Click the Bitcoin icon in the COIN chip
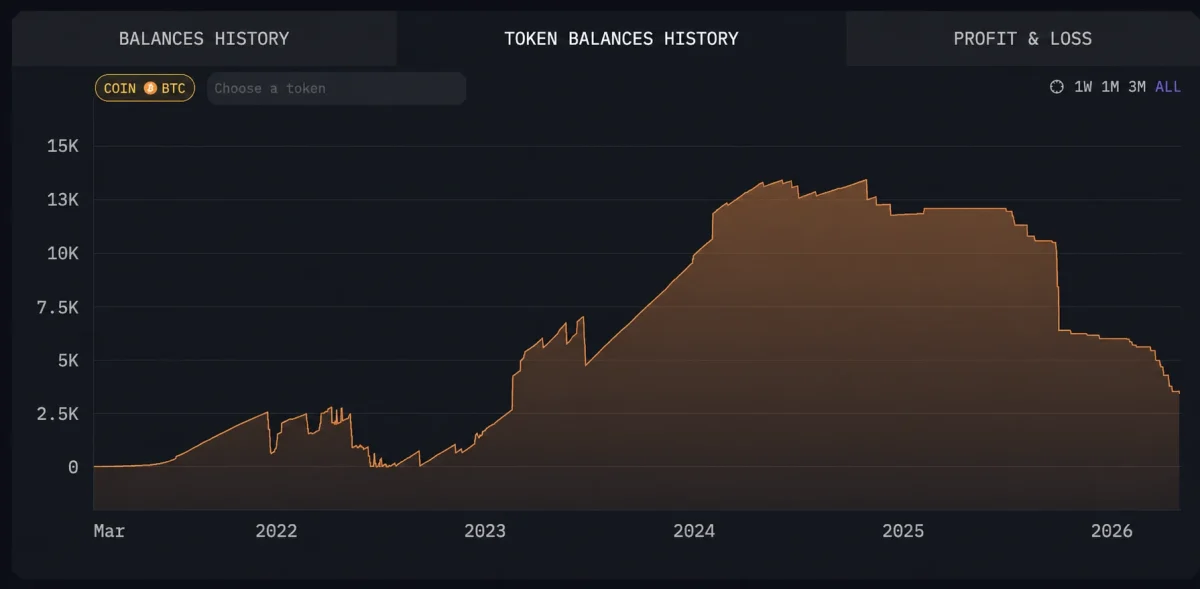Viewport: 1200px width, 589px height. 150,88
